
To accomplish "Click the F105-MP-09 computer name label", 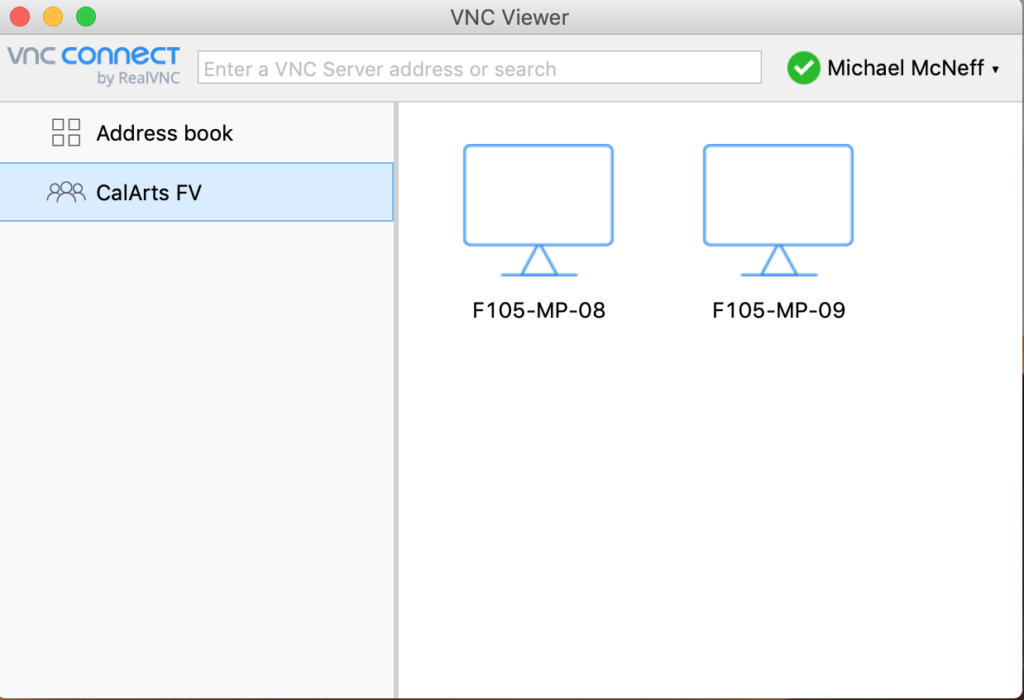I will click(778, 310).
